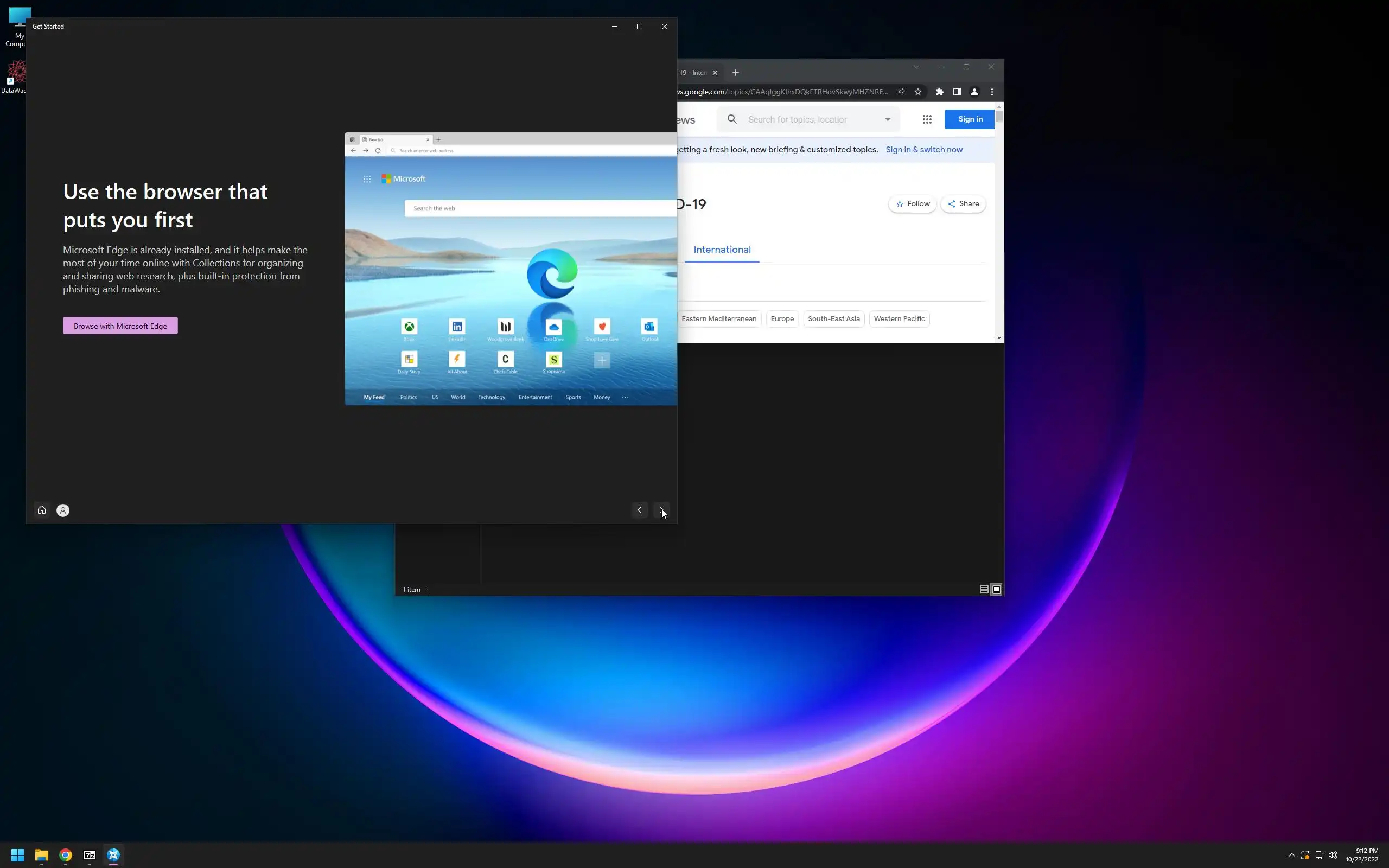Open 7-Zip from the taskbar

click(x=90, y=855)
